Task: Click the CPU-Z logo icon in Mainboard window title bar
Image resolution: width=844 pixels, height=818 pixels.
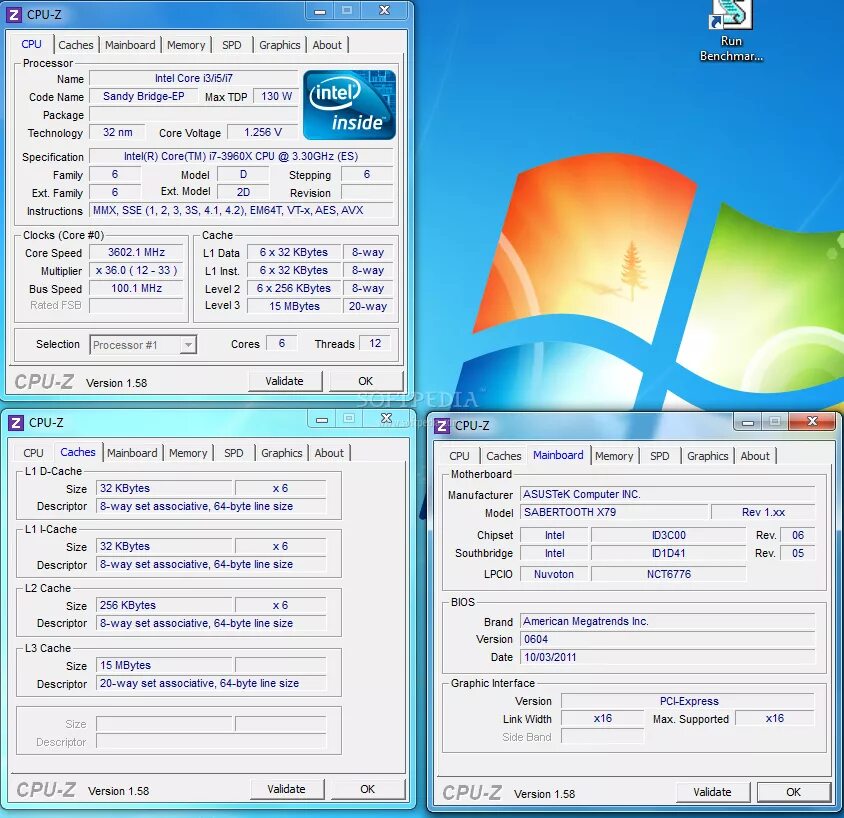Action: tap(441, 426)
